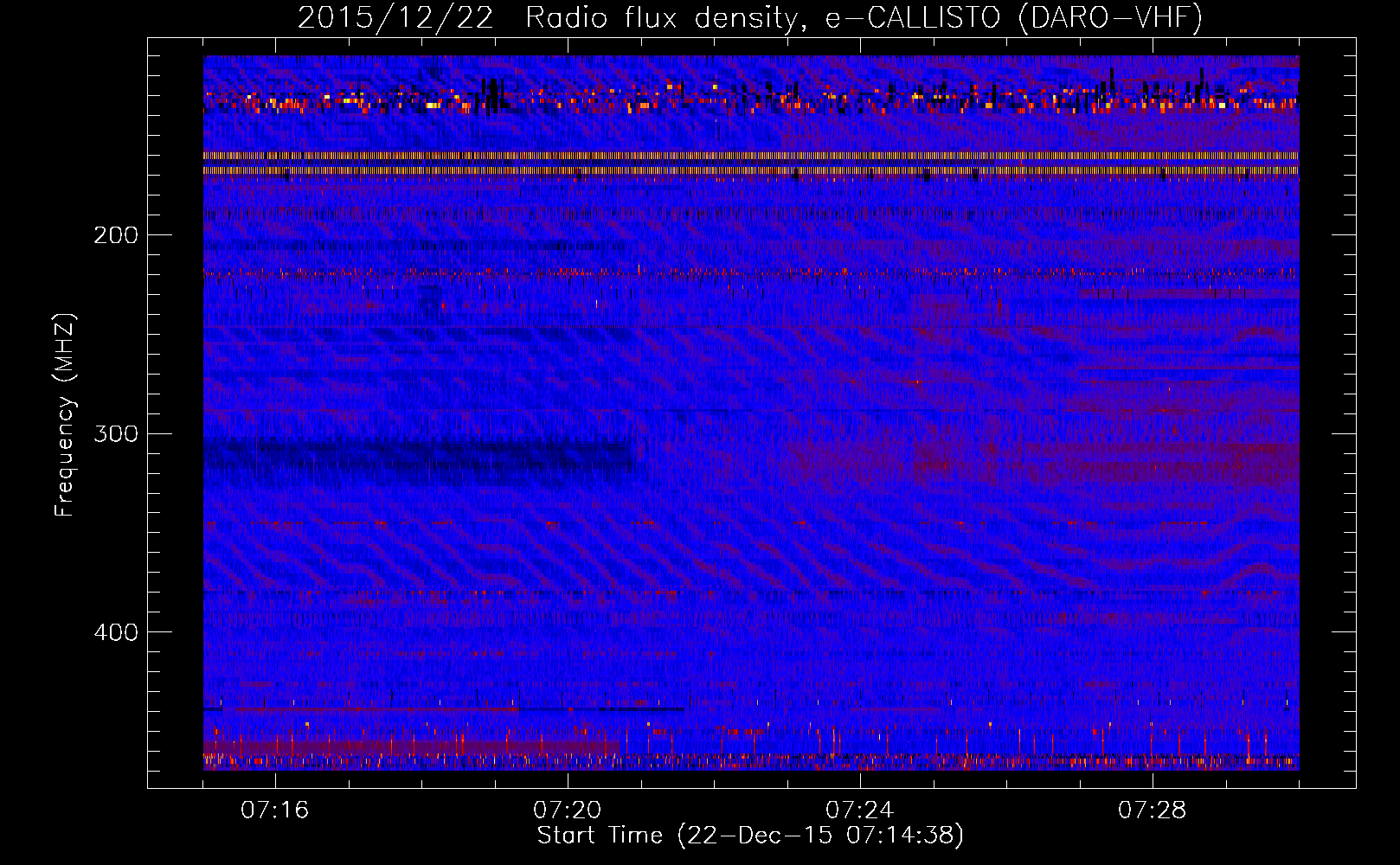
Task: Click the 'Frequency (MHZ)' axis label
Action: [x=66, y=415]
